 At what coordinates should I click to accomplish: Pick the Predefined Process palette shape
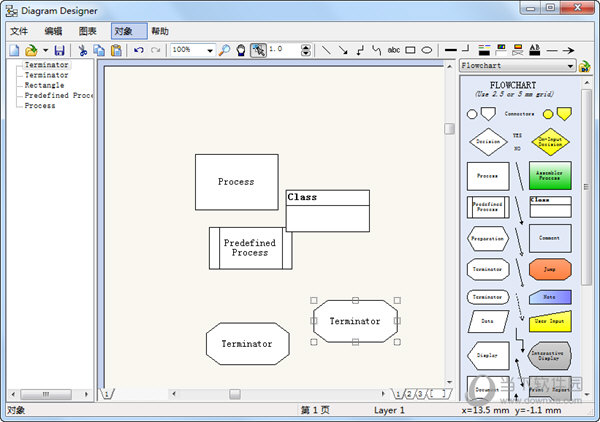pos(488,207)
